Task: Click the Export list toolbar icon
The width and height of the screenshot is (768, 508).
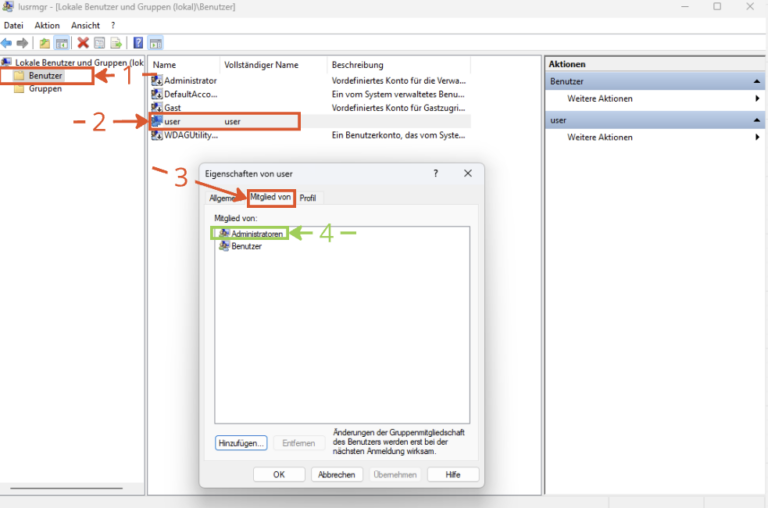Action: pos(116,43)
